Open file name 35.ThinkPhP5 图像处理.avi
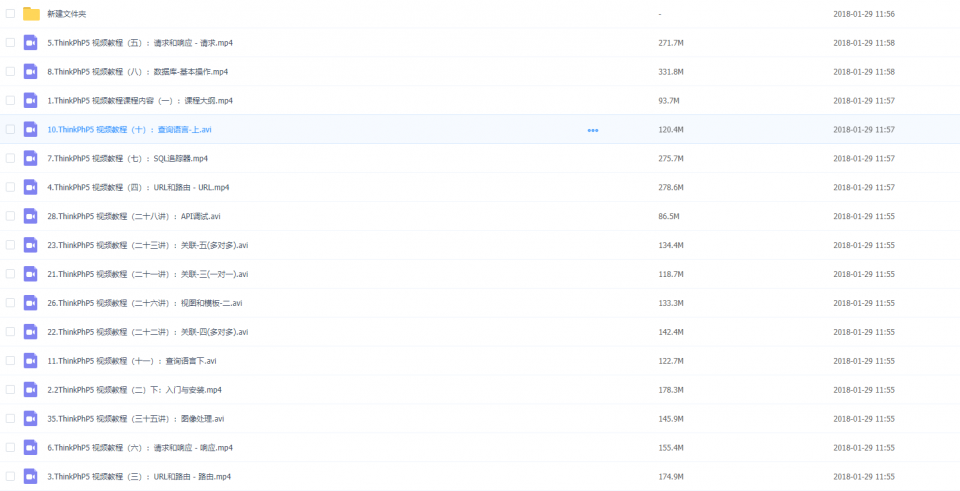Screen dimensions: 960x491 click(136, 419)
